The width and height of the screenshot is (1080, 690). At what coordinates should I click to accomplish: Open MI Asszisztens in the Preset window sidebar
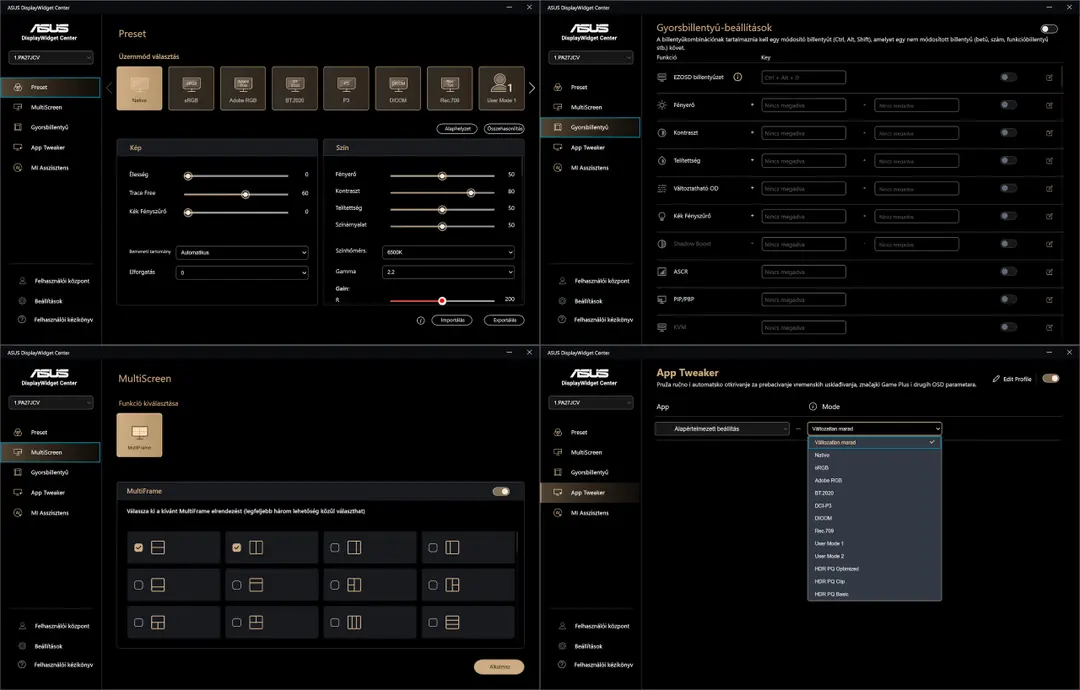50,167
